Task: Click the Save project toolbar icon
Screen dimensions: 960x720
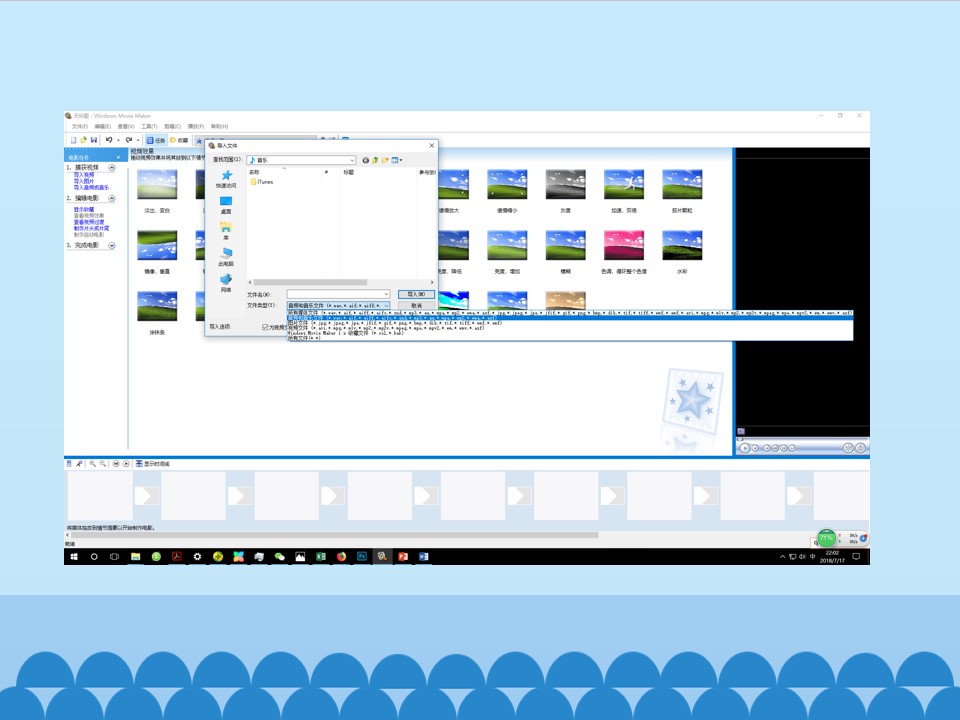Action: (x=94, y=140)
